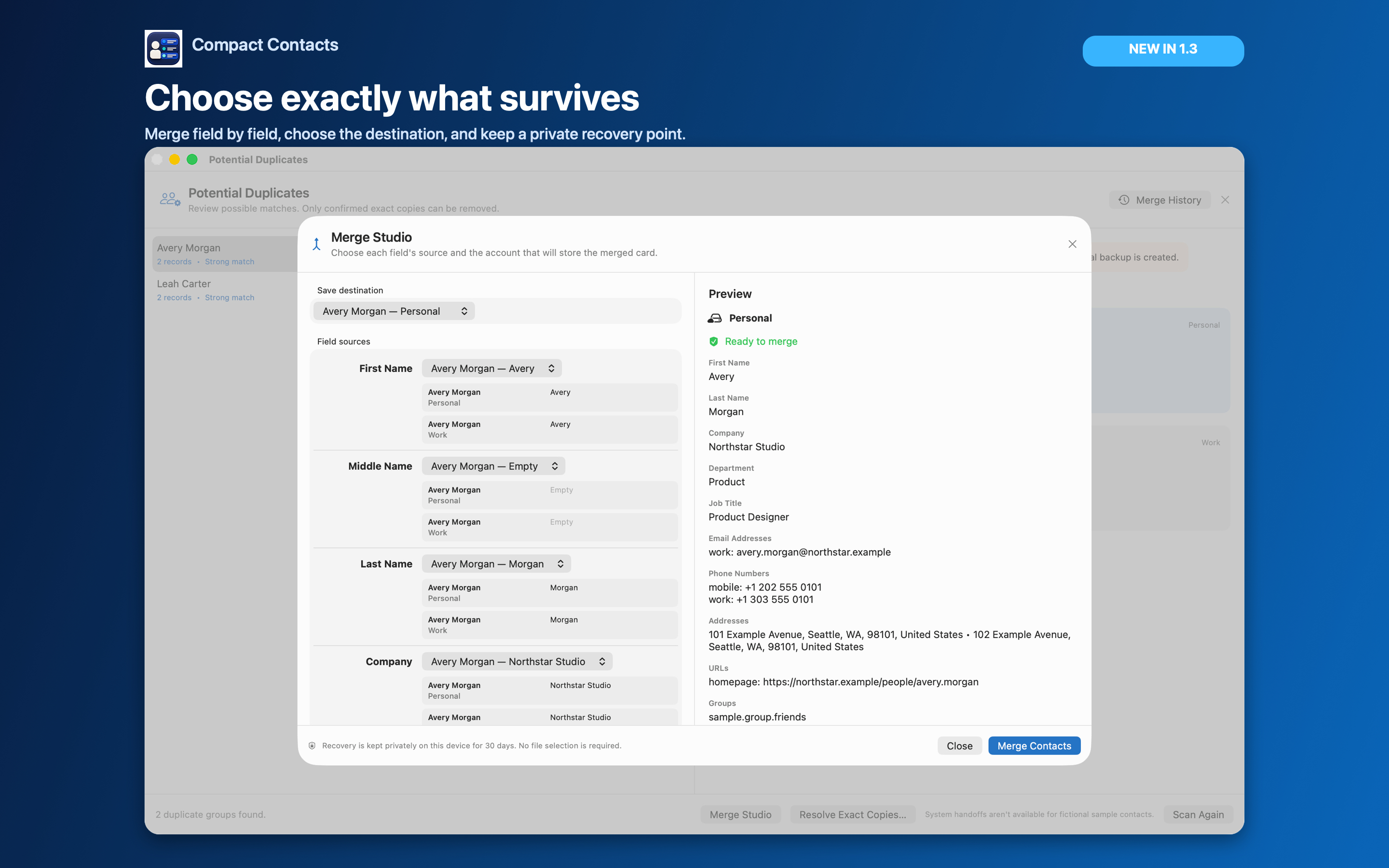Click the addresses text in Preview
The height and width of the screenshot is (868, 1389).
pos(890,641)
